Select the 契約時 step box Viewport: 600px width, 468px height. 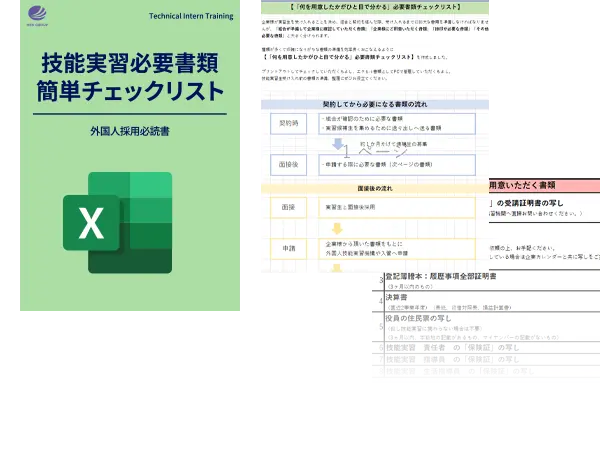coord(289,124)
